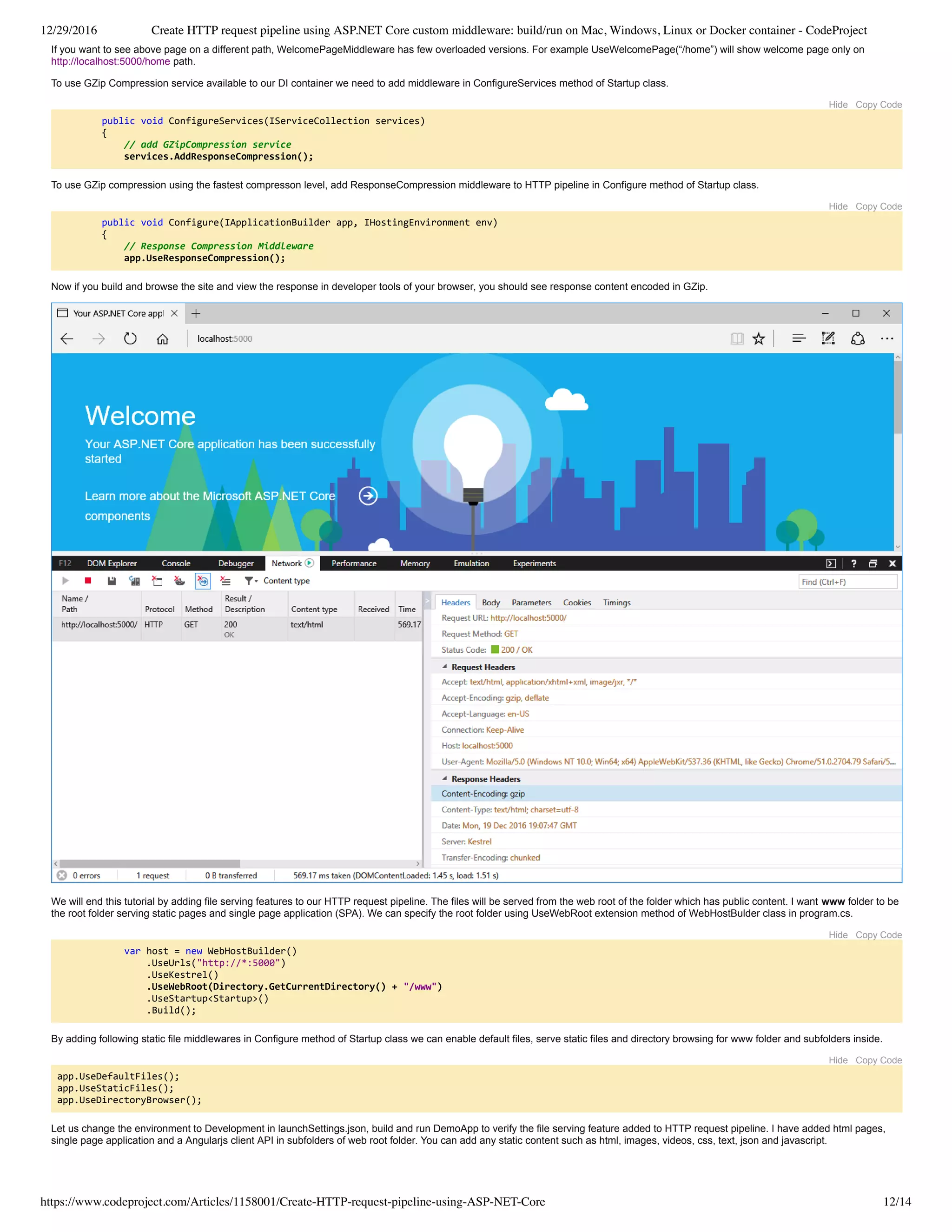The height and width of the screenshot is (1232, 952).
Task: Select the Timings details tab
Action: click(x=616, y=603)
